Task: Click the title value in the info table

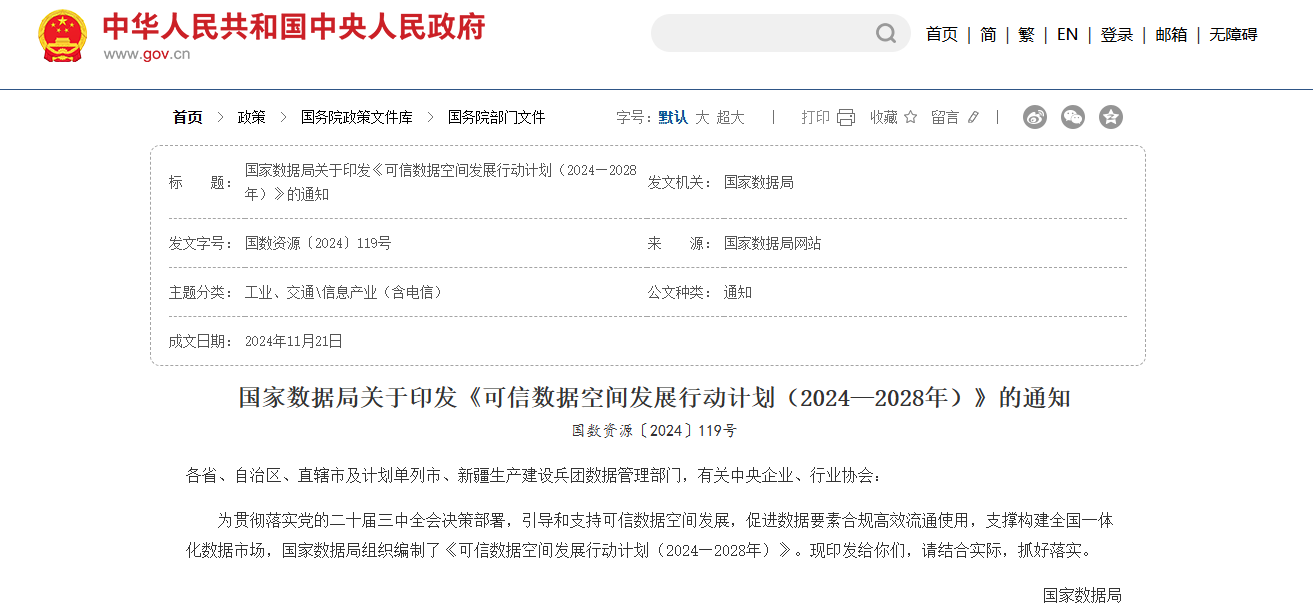Action: click(x=441, y=182)
